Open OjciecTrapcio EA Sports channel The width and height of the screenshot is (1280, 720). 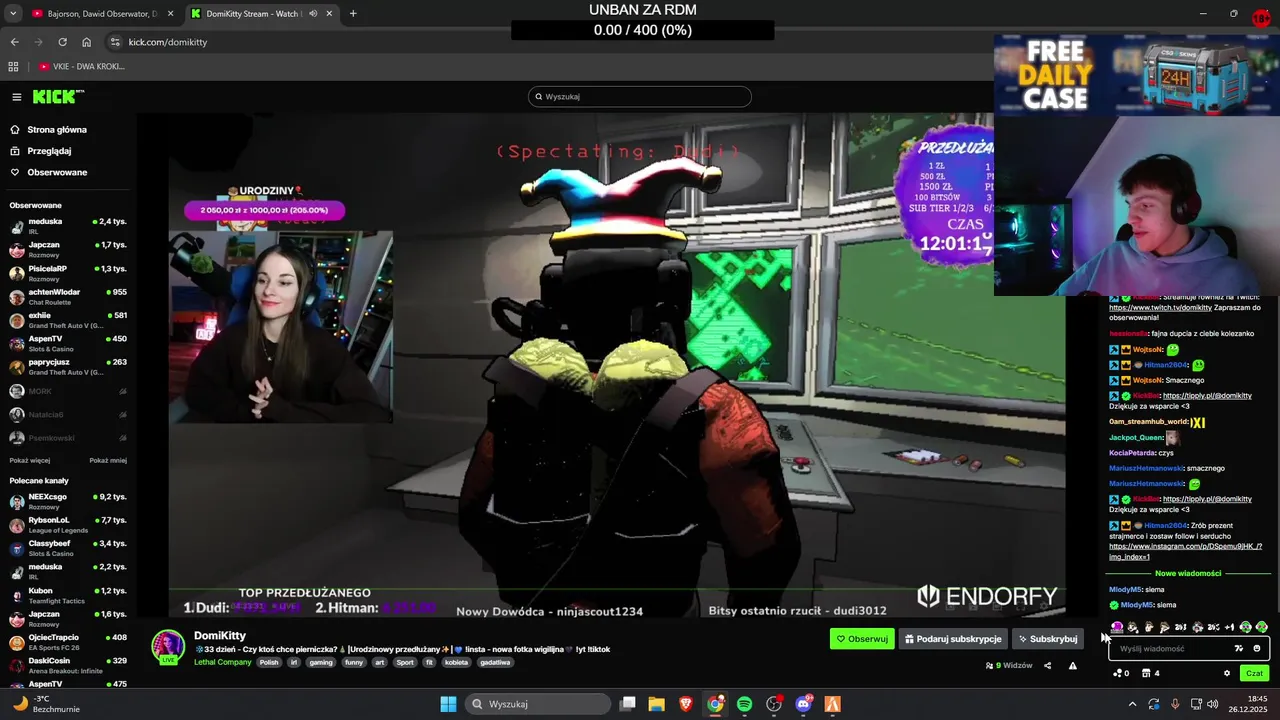pos(68,642)
